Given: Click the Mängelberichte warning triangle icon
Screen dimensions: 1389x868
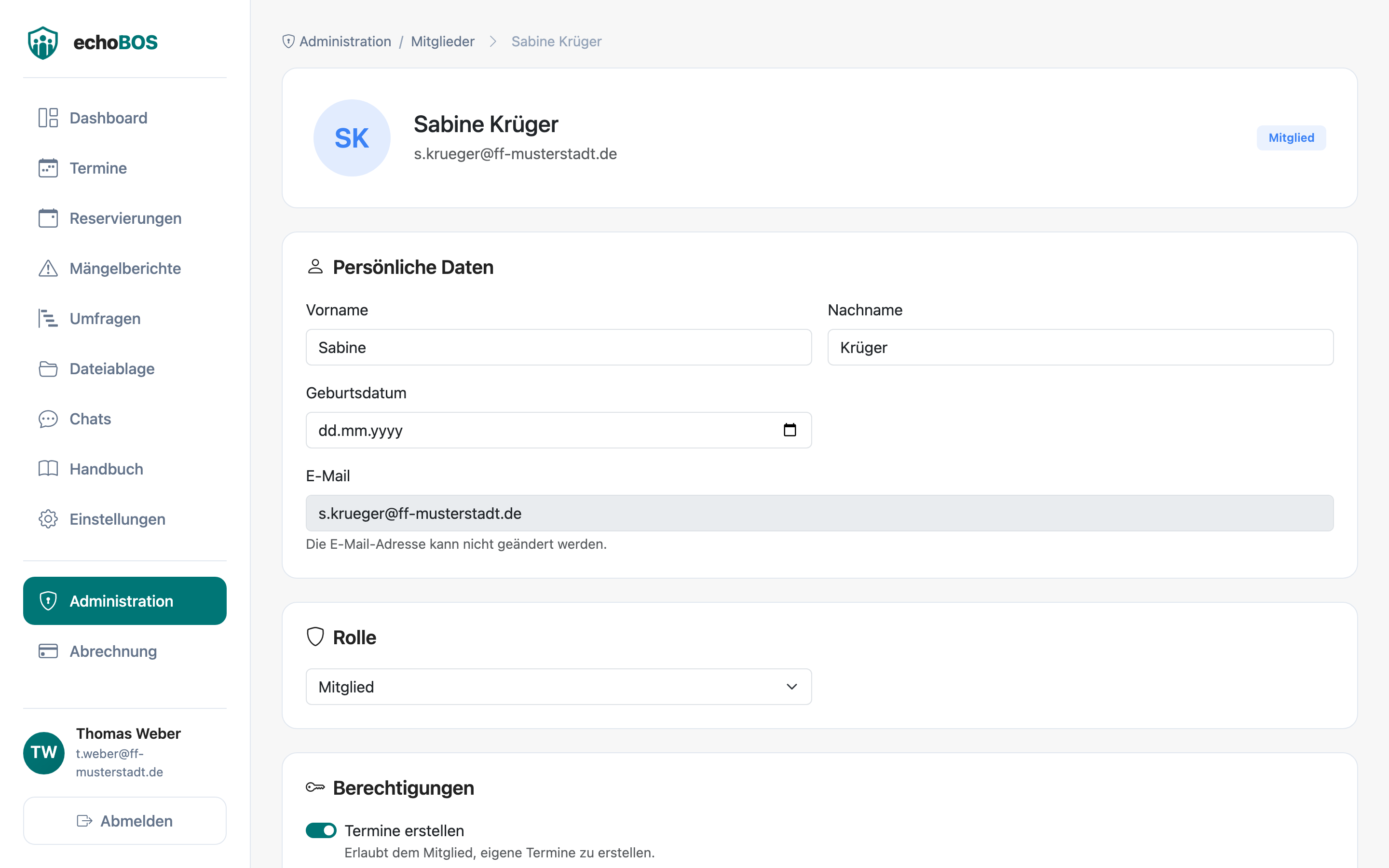Looking at the screenshot, I should point(48,268).
